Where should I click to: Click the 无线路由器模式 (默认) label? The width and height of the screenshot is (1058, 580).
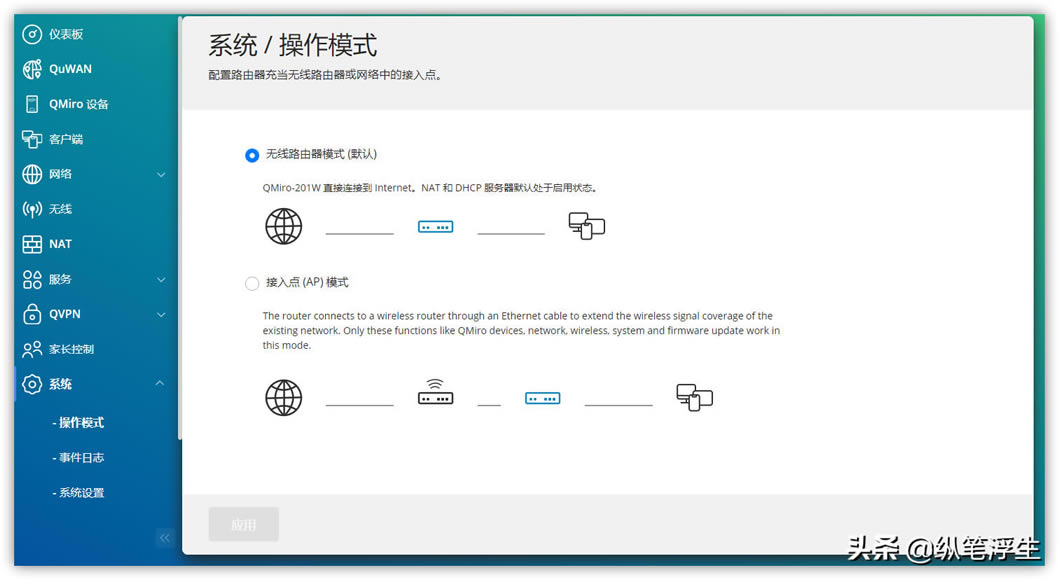click(x=321, y=154)
